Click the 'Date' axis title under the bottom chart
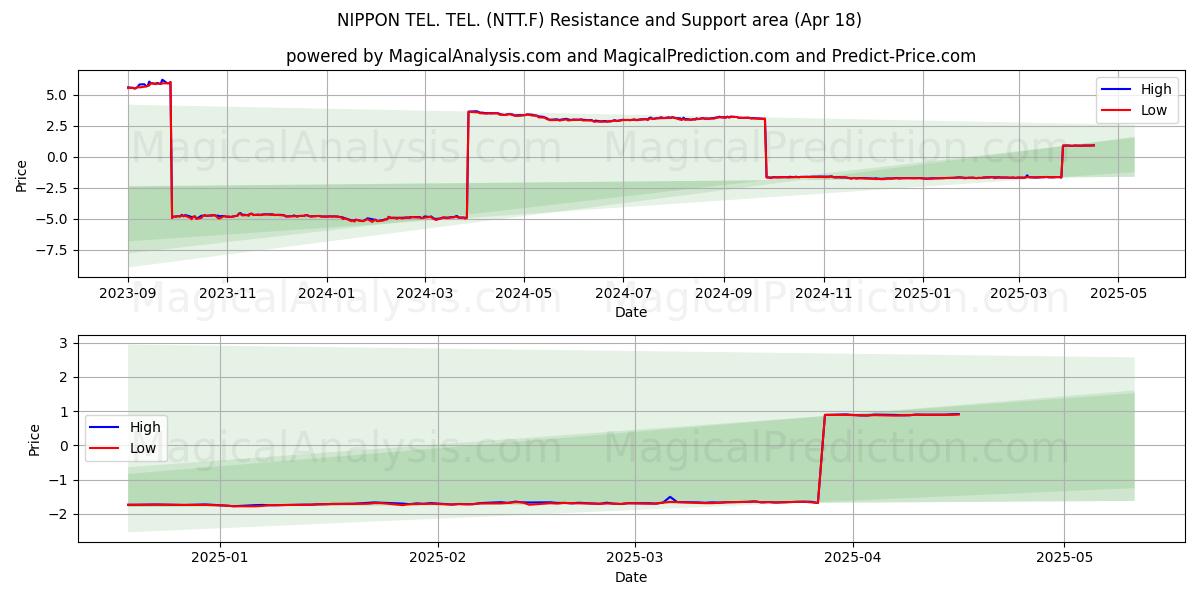Viewport: 1200px width, 600px height. click(x=631, y=578)
